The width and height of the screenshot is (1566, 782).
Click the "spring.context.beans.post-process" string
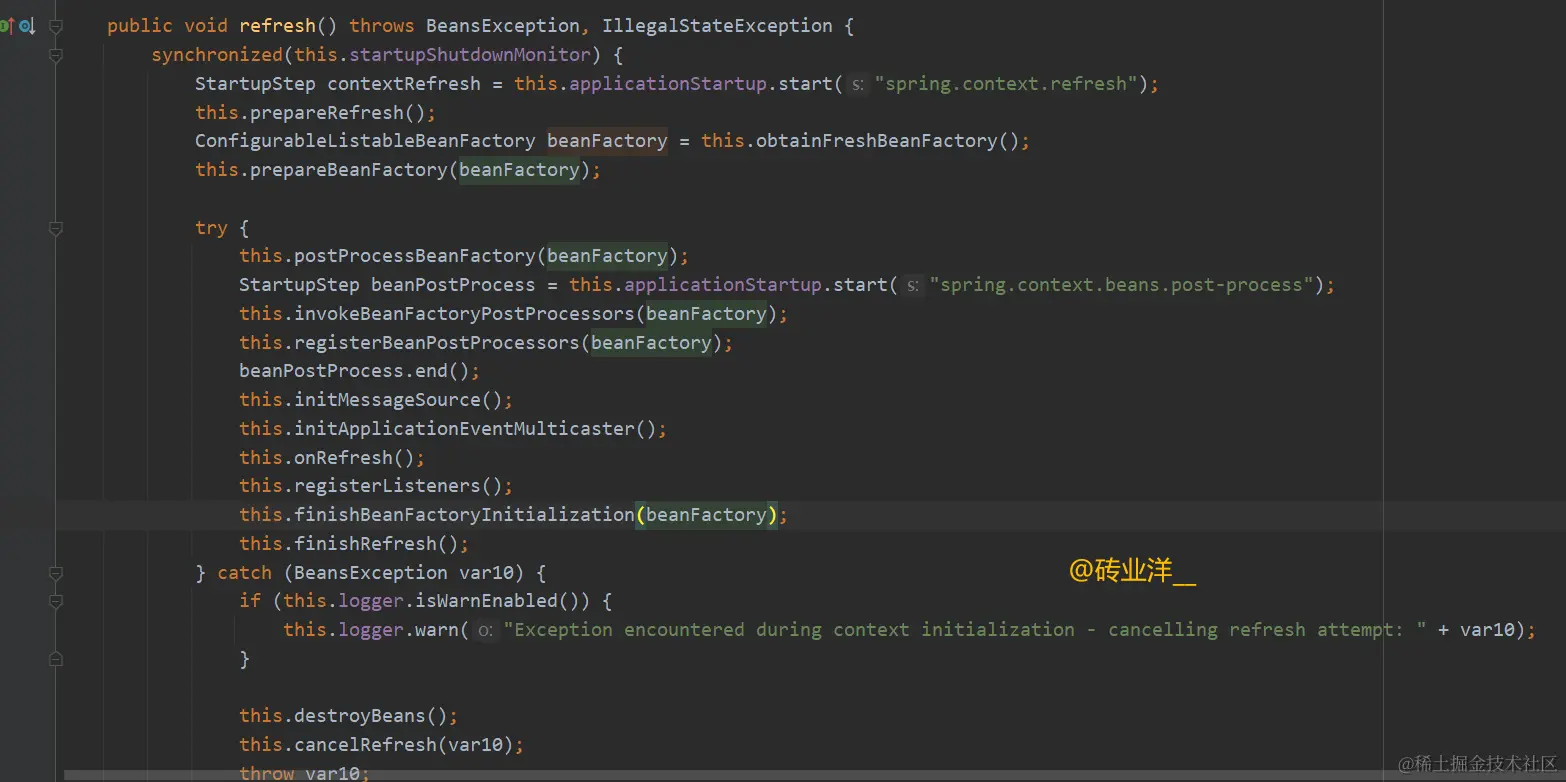[x=1121, y=285]
